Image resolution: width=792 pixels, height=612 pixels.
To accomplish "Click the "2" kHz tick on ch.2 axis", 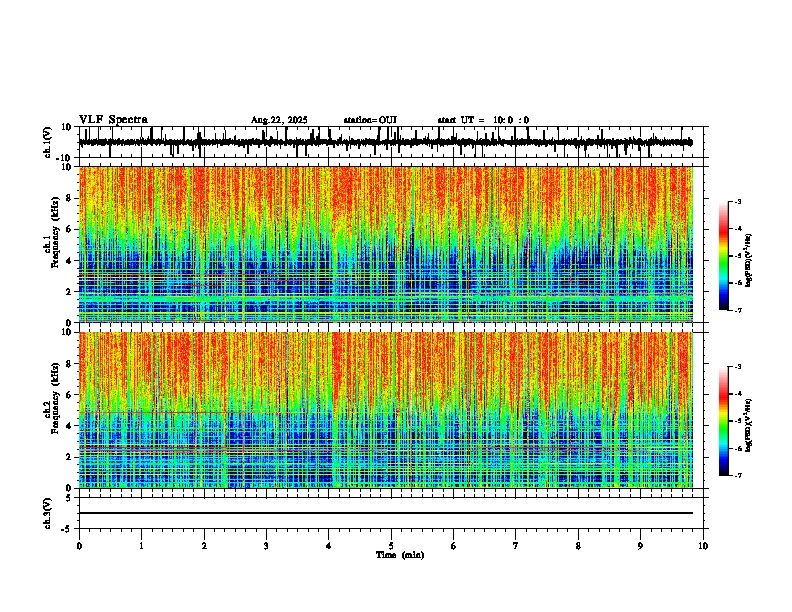I will (x=70, y=457).
